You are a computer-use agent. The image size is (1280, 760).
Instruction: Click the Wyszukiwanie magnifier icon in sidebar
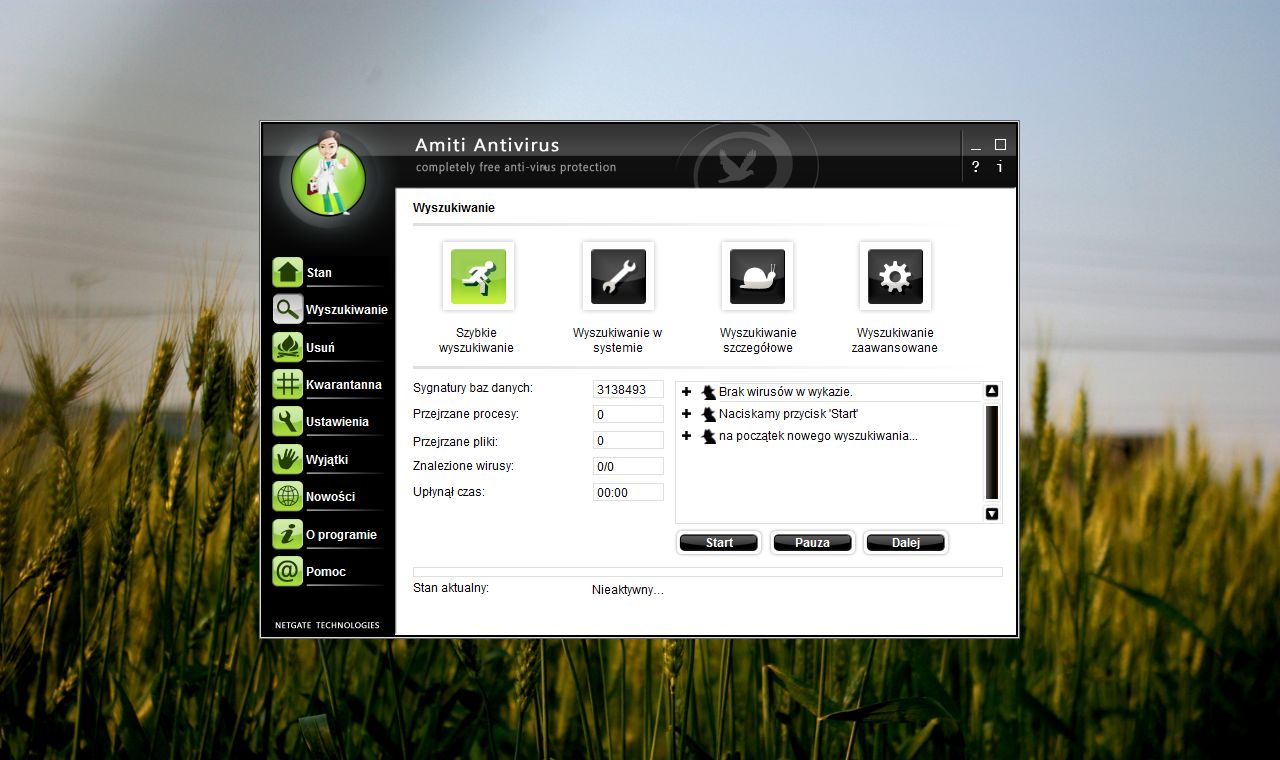tap(288, 309)
